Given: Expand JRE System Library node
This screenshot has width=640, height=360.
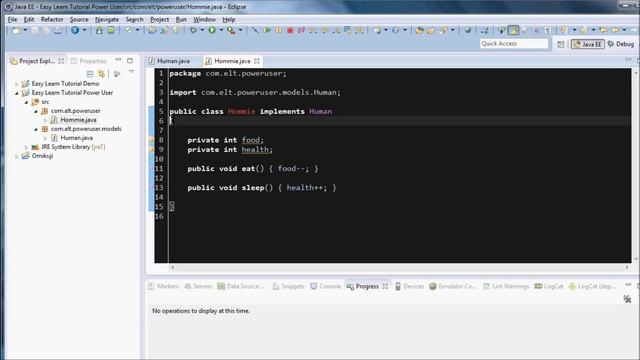Looking at the screenshot, I should (x=27, y=147).
